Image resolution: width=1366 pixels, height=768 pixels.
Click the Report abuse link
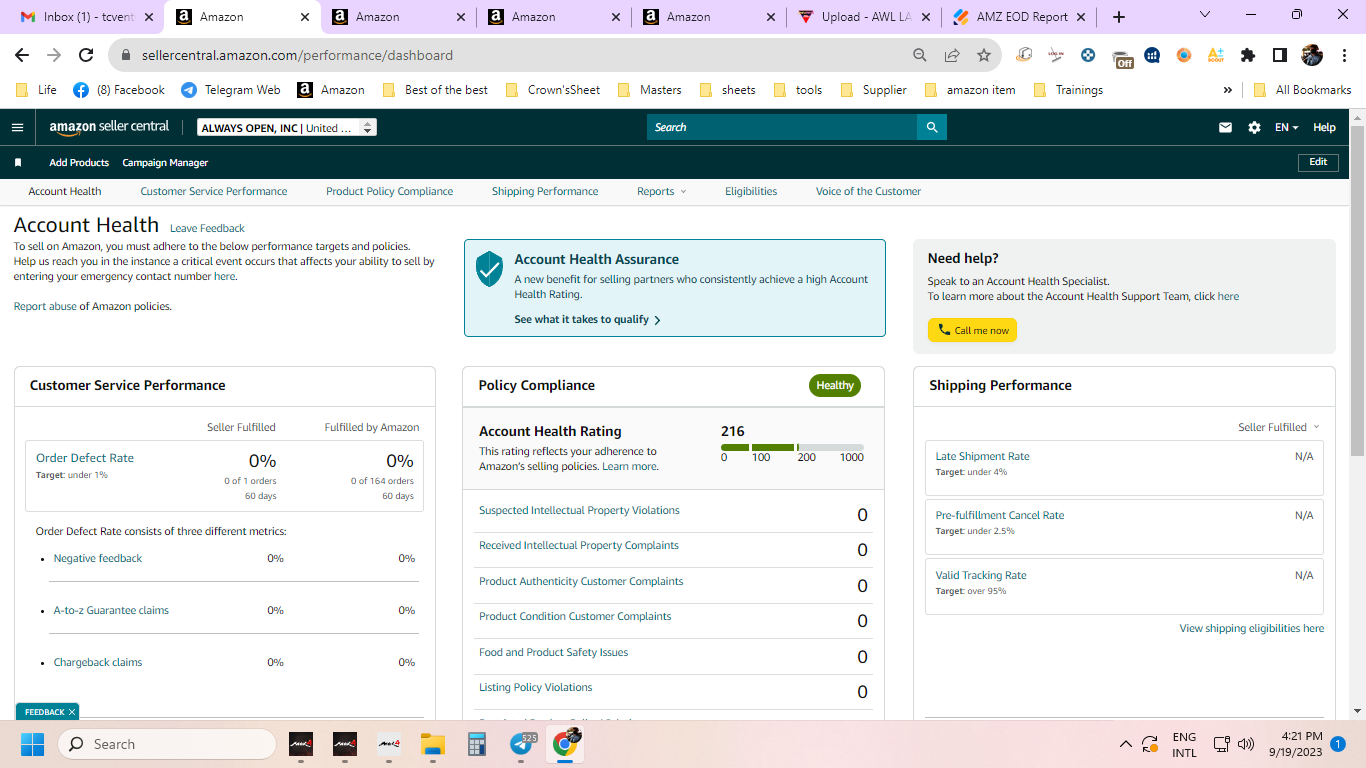click(x=45, y=306)
